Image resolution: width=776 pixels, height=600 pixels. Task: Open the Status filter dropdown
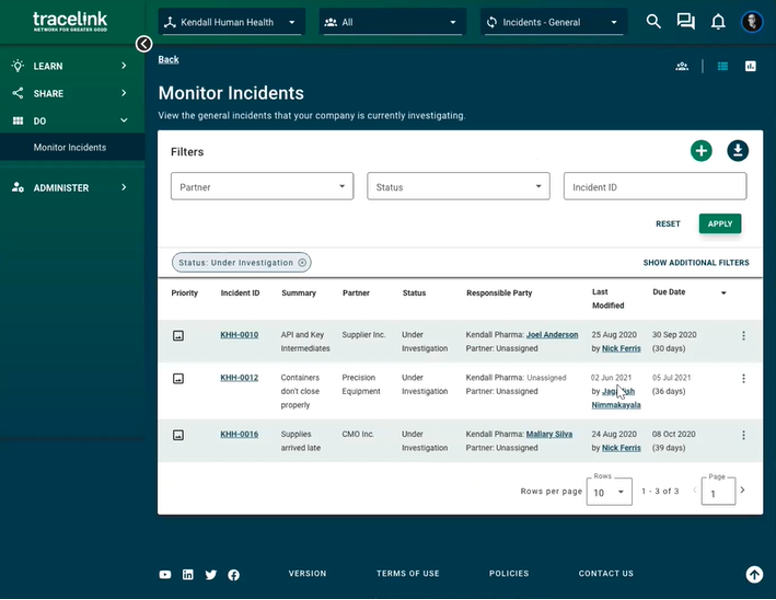click(458, 187)
